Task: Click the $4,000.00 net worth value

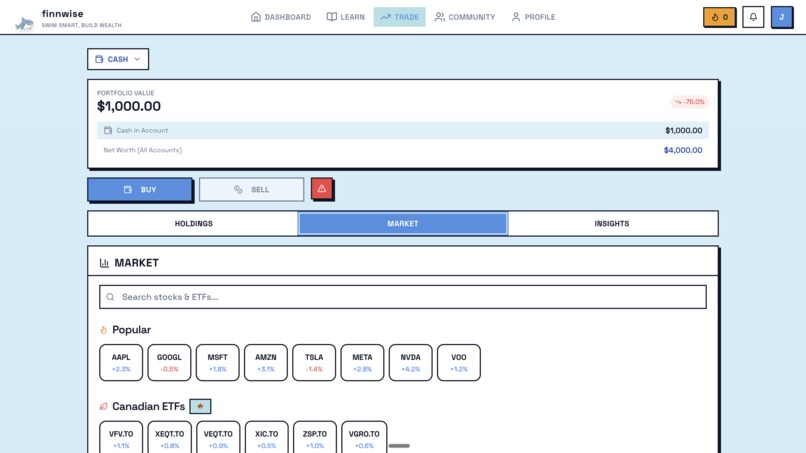Action: 683,150
